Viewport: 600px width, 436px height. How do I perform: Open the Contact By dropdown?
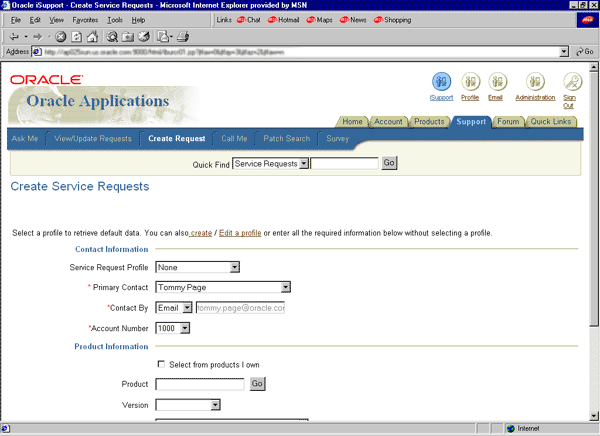pyautogui.click(x=187, y=308)
